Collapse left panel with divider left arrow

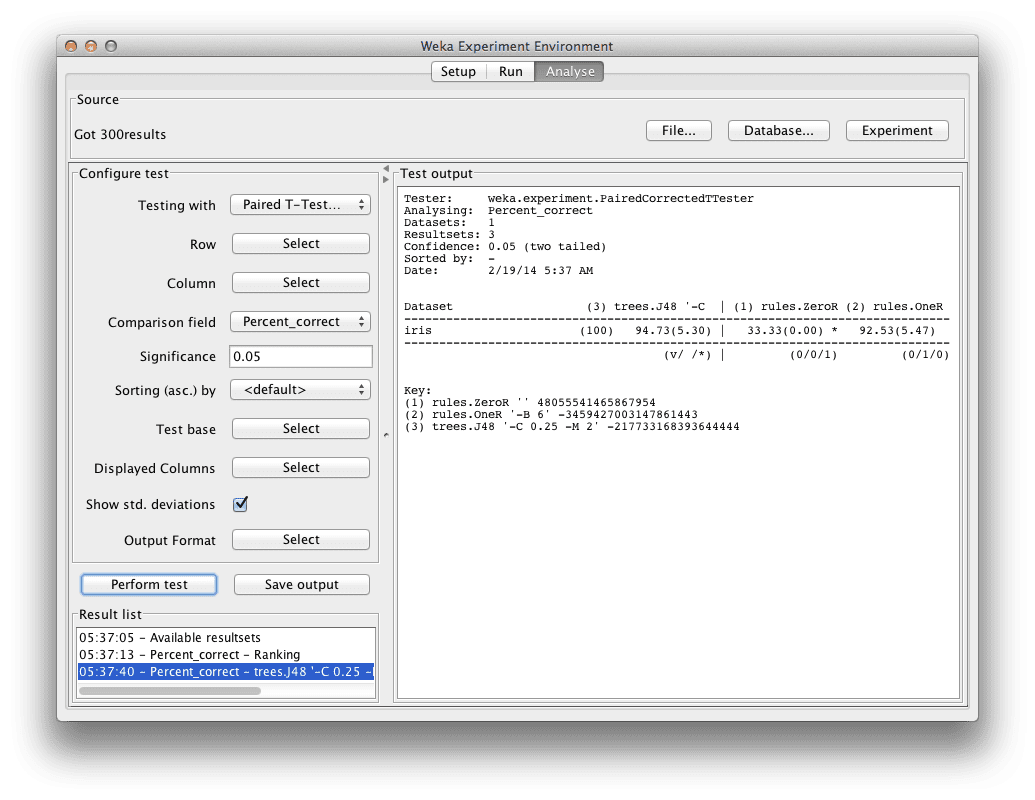click(386, 169)
